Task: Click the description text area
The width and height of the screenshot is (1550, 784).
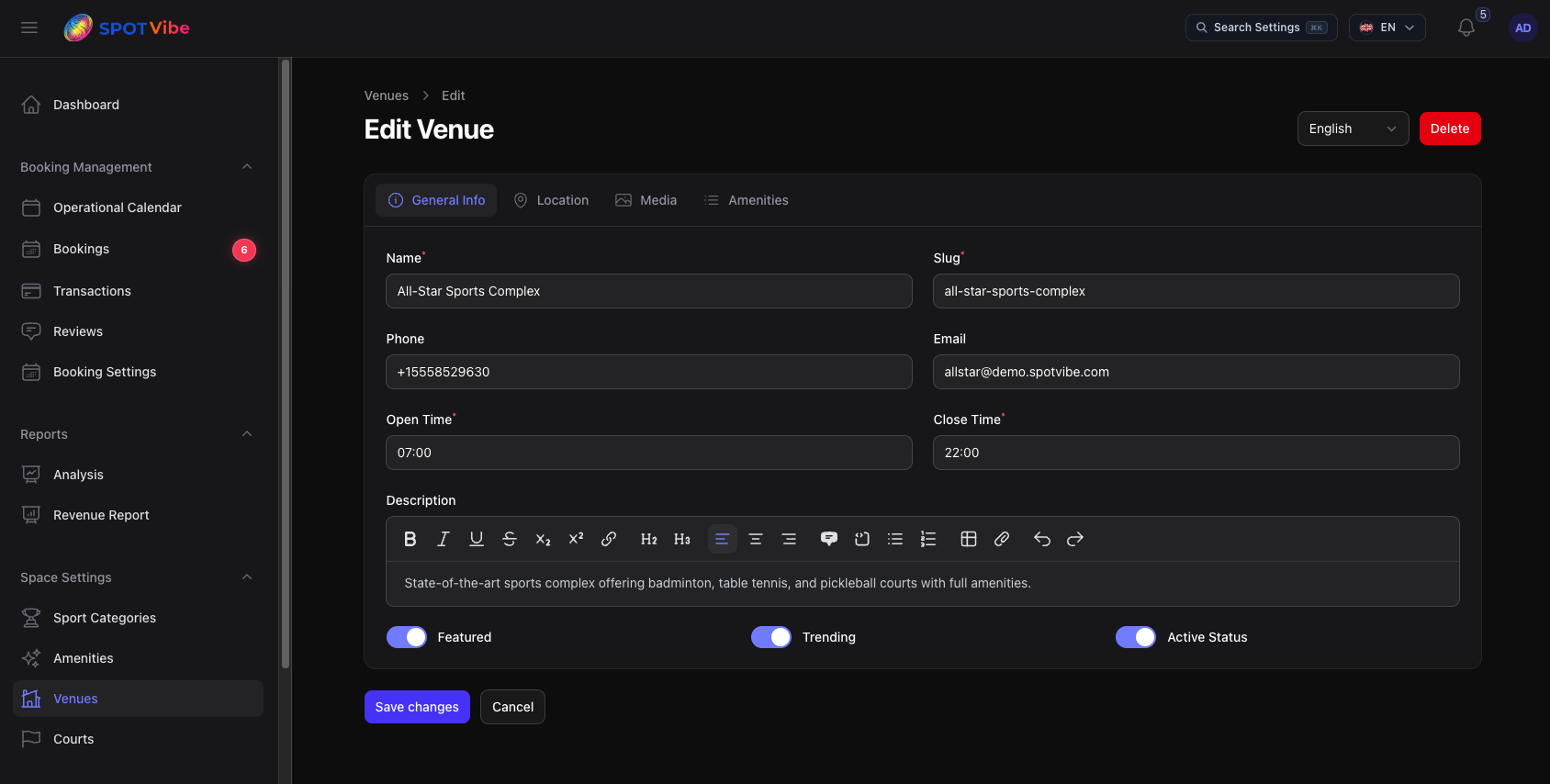Action: [x=923, y=584]
